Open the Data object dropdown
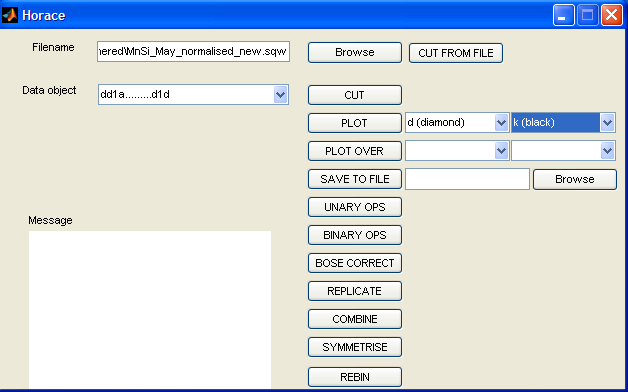 click(281, 95)
